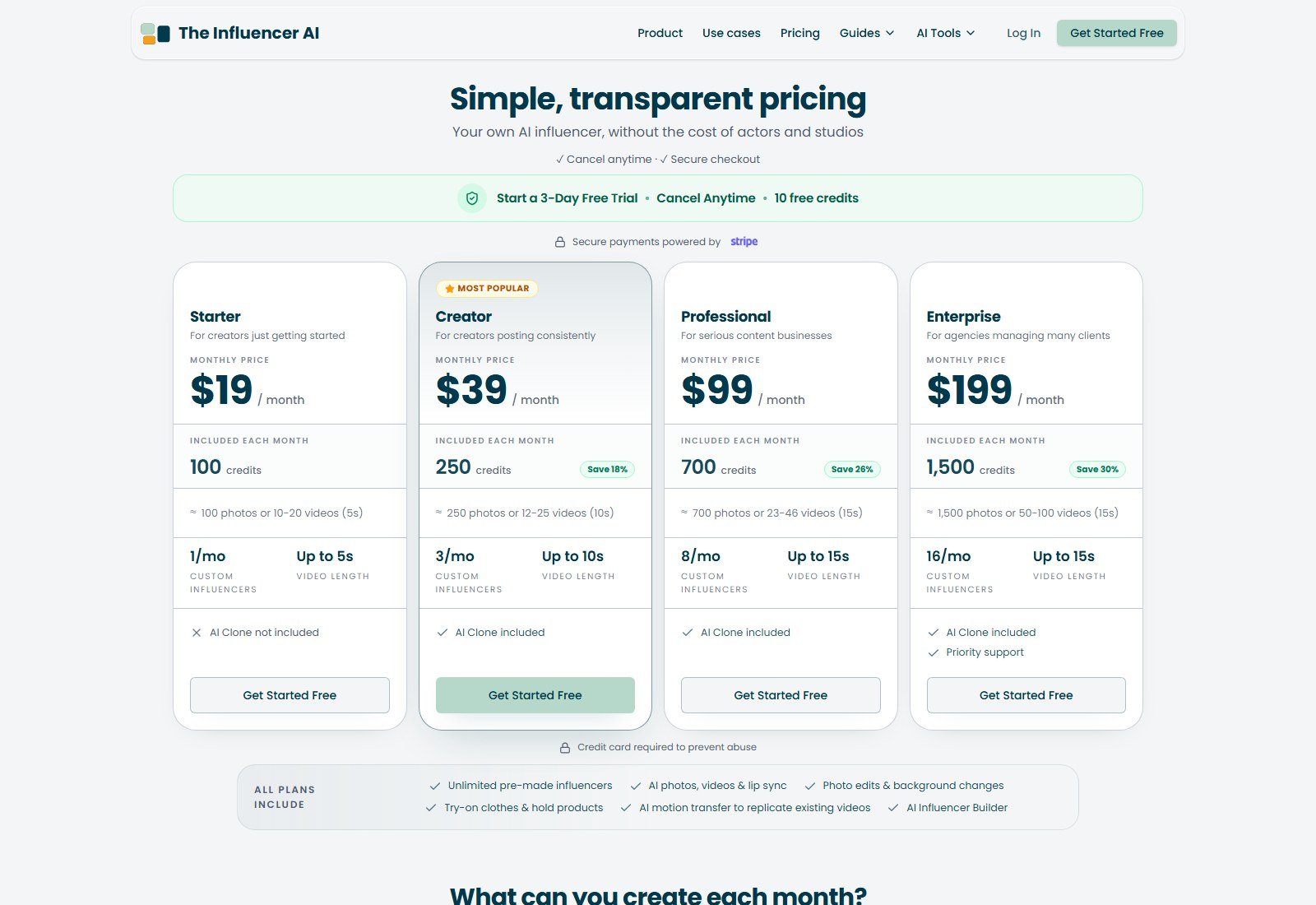Viewport: 1316px width, 905px height.
Task: Click the checkmark beside Priority support
Action: pyautogui.click(x=934, y=652)
